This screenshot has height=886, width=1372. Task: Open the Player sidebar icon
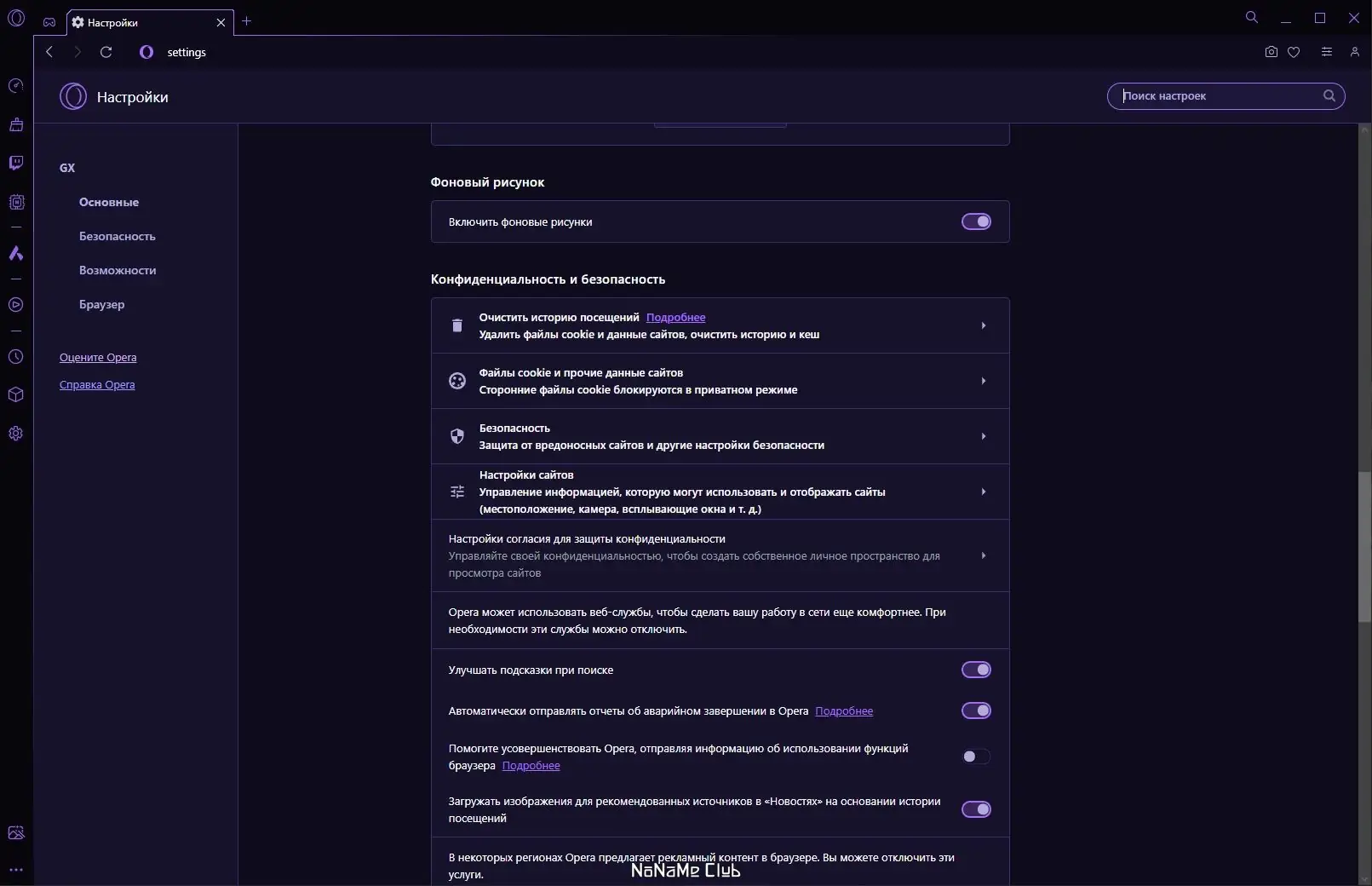click(x=15, y=304)
